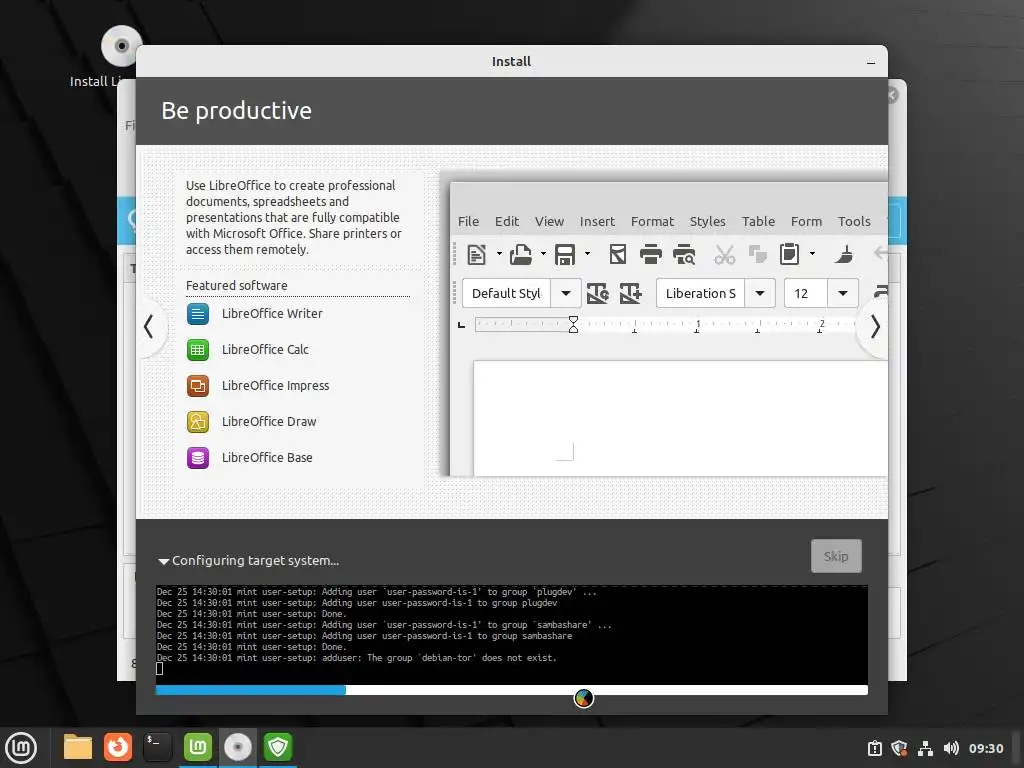Click the Export as PDF icon
1024x768 pixels.
click(x=618, y=254)
